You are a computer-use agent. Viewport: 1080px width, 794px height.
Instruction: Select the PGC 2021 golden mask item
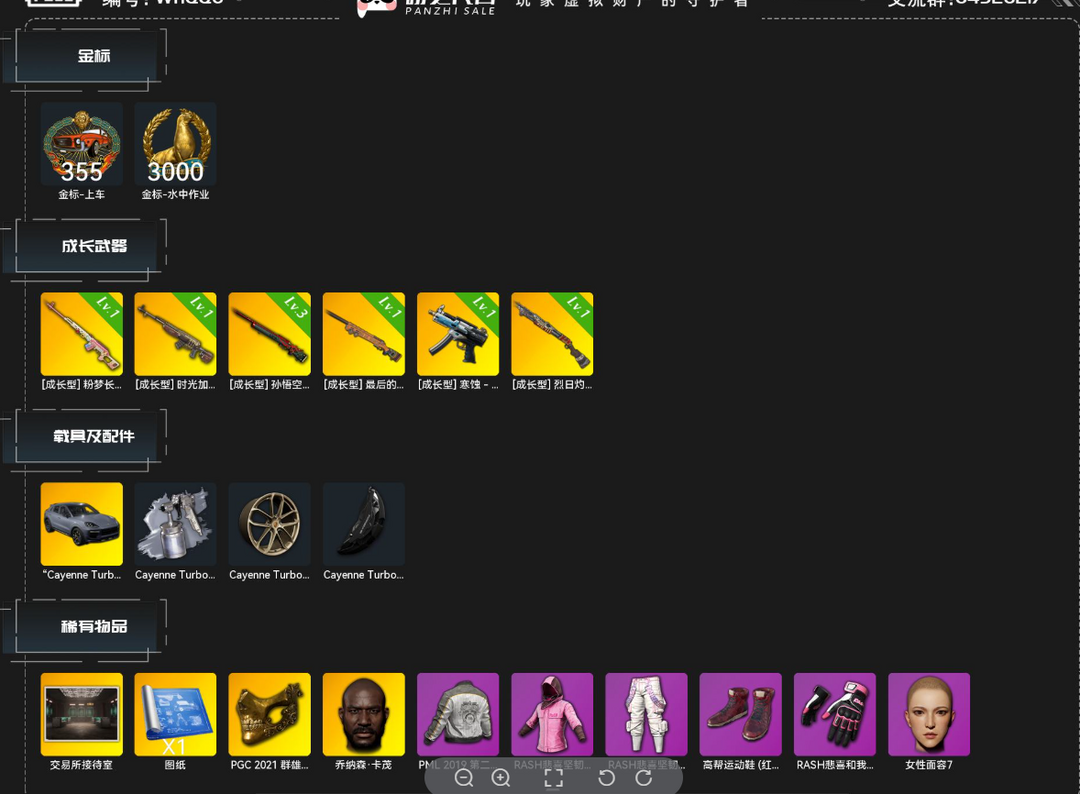[x=270, y=714]
